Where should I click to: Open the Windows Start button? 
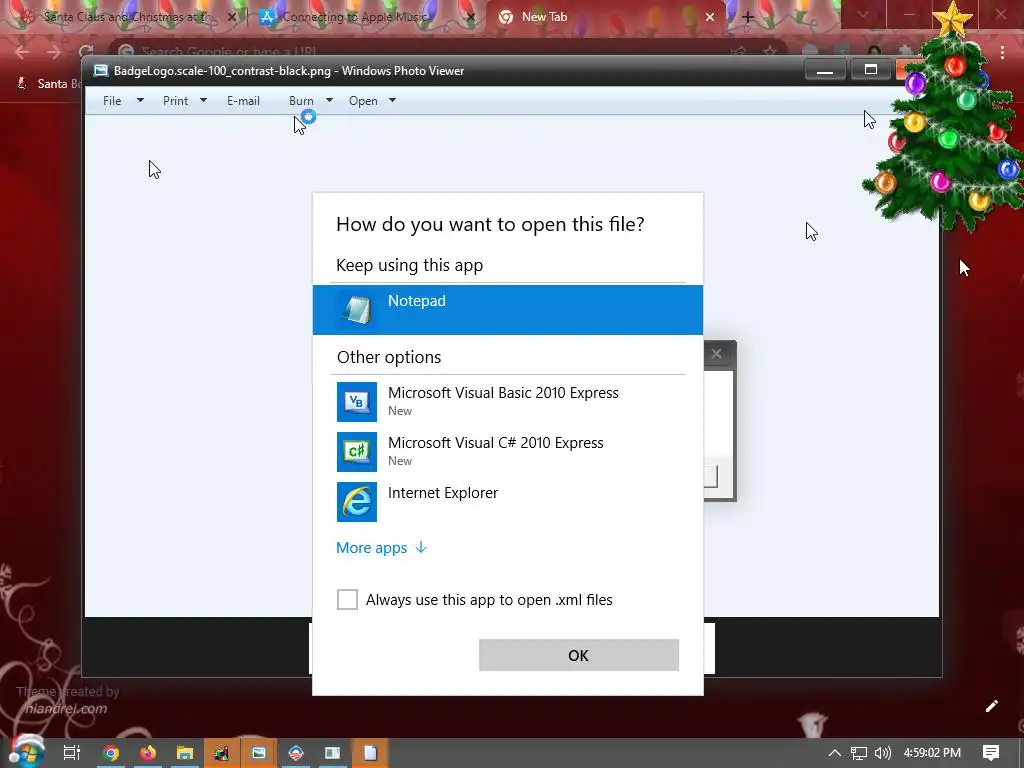coord(27,752)
